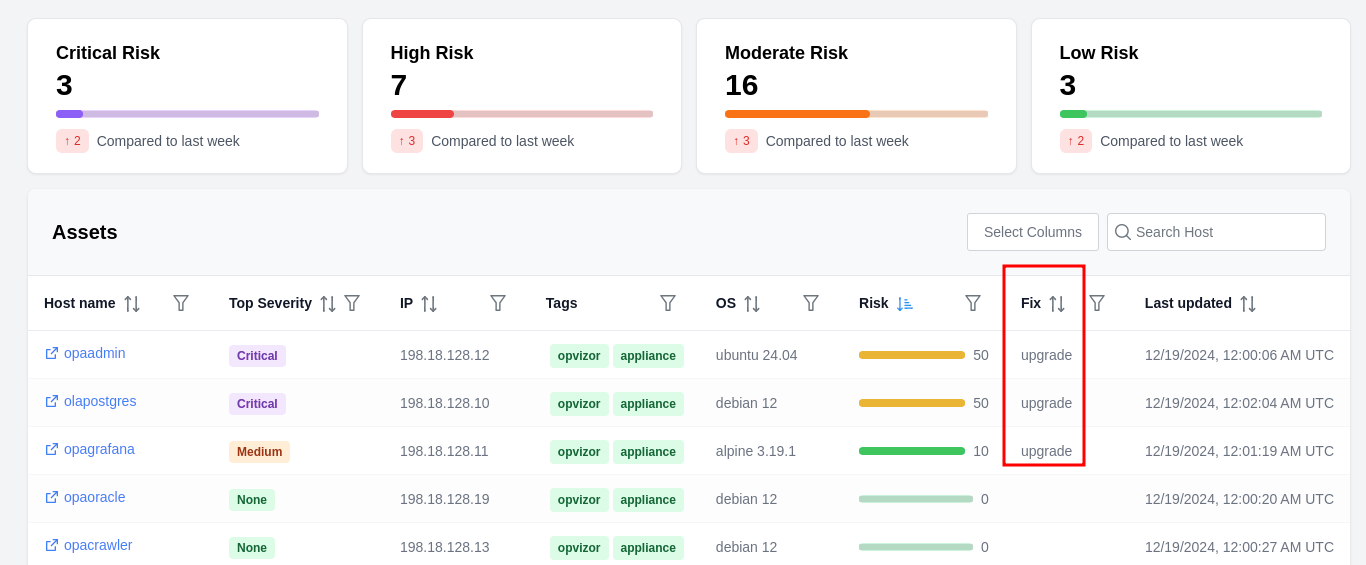This screenshot has height=565, width=1366.
Task: Open the opaadmin host link
Action: point(94,353)
